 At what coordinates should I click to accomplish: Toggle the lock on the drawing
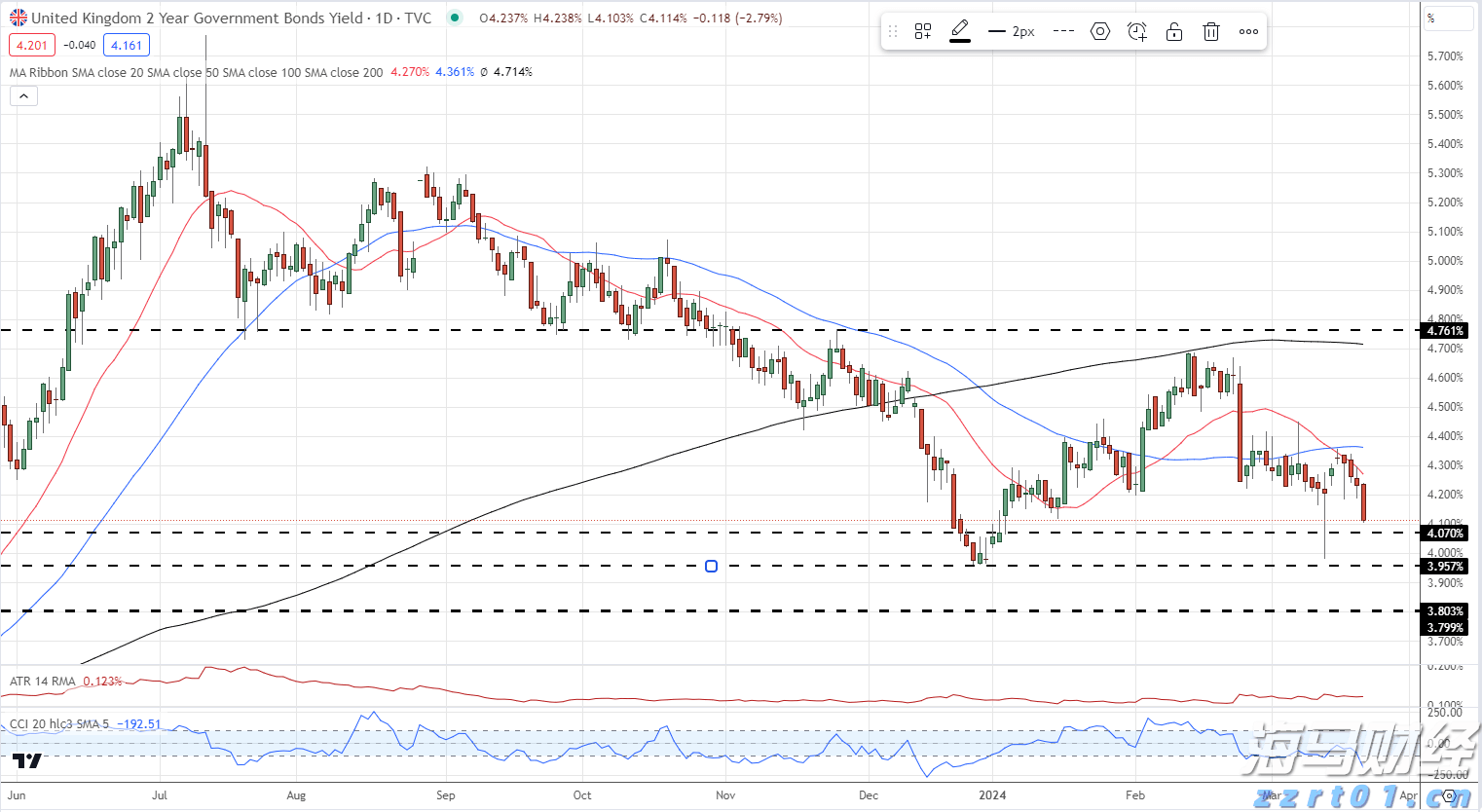point(1174,31)
